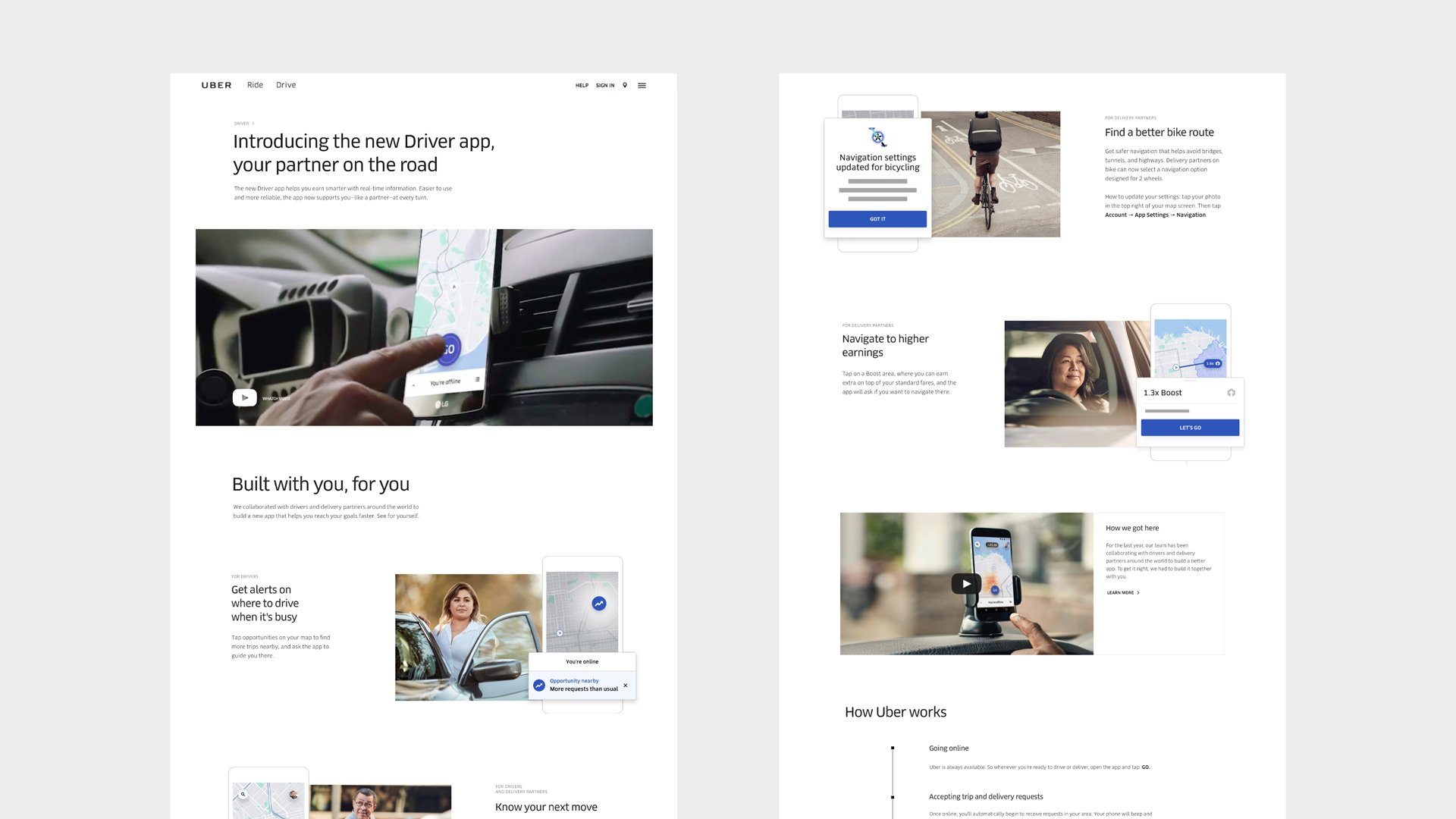Click the LEARN MORE link

(x=1123, y=593)
